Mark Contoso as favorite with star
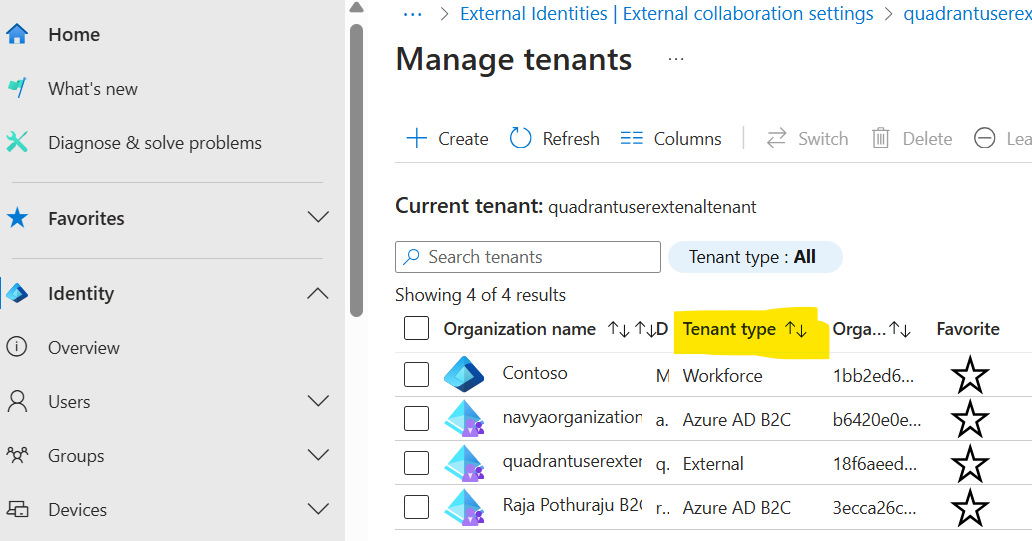 pyautogui.click(x=970, y=374)
